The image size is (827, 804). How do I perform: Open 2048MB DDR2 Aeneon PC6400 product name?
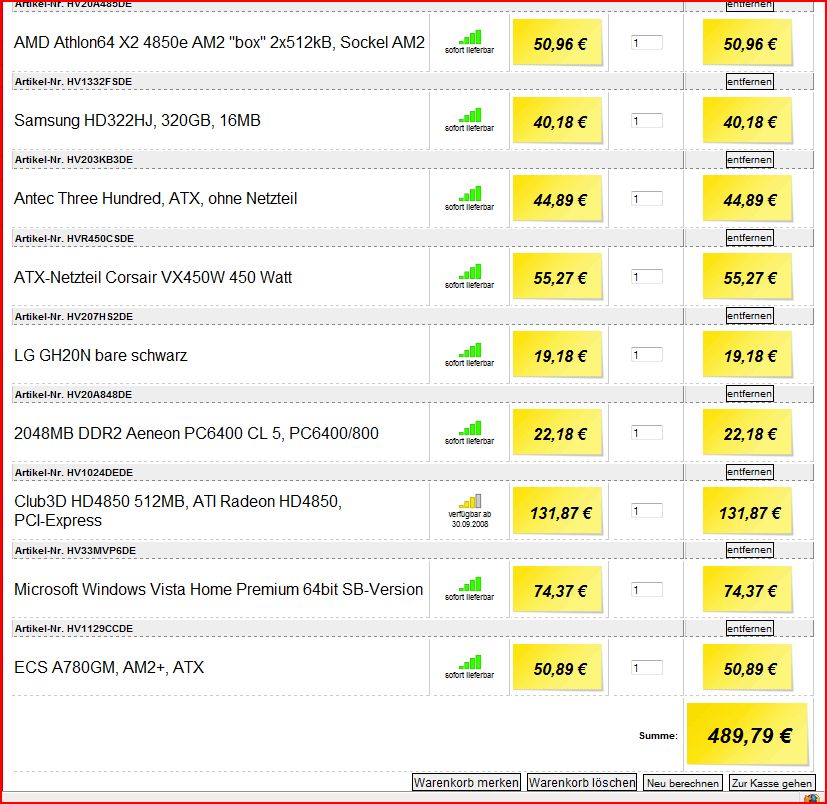click(196, 433)
